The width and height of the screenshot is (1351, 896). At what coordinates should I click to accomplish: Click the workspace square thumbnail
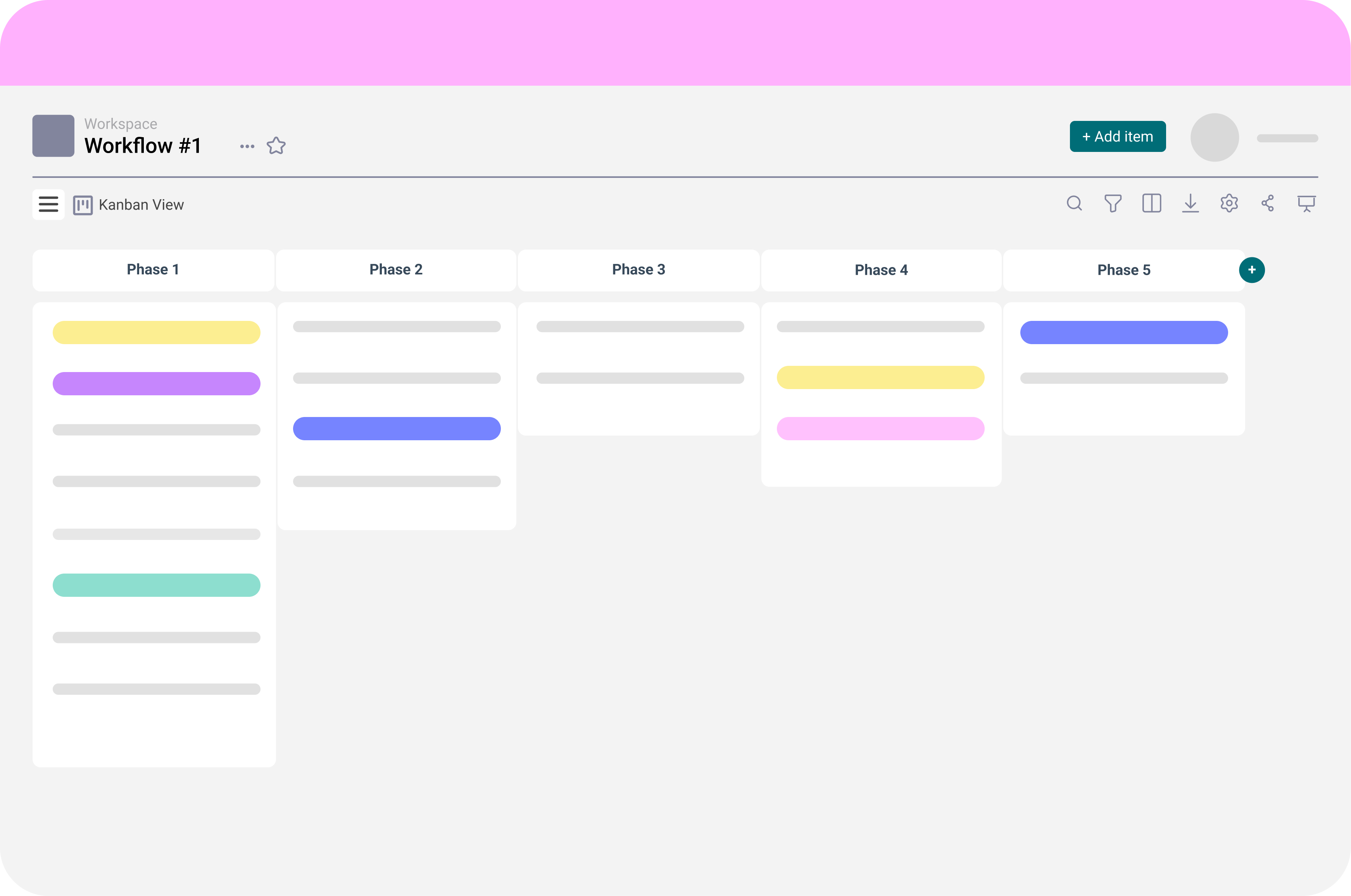click(x=53, y=136)
